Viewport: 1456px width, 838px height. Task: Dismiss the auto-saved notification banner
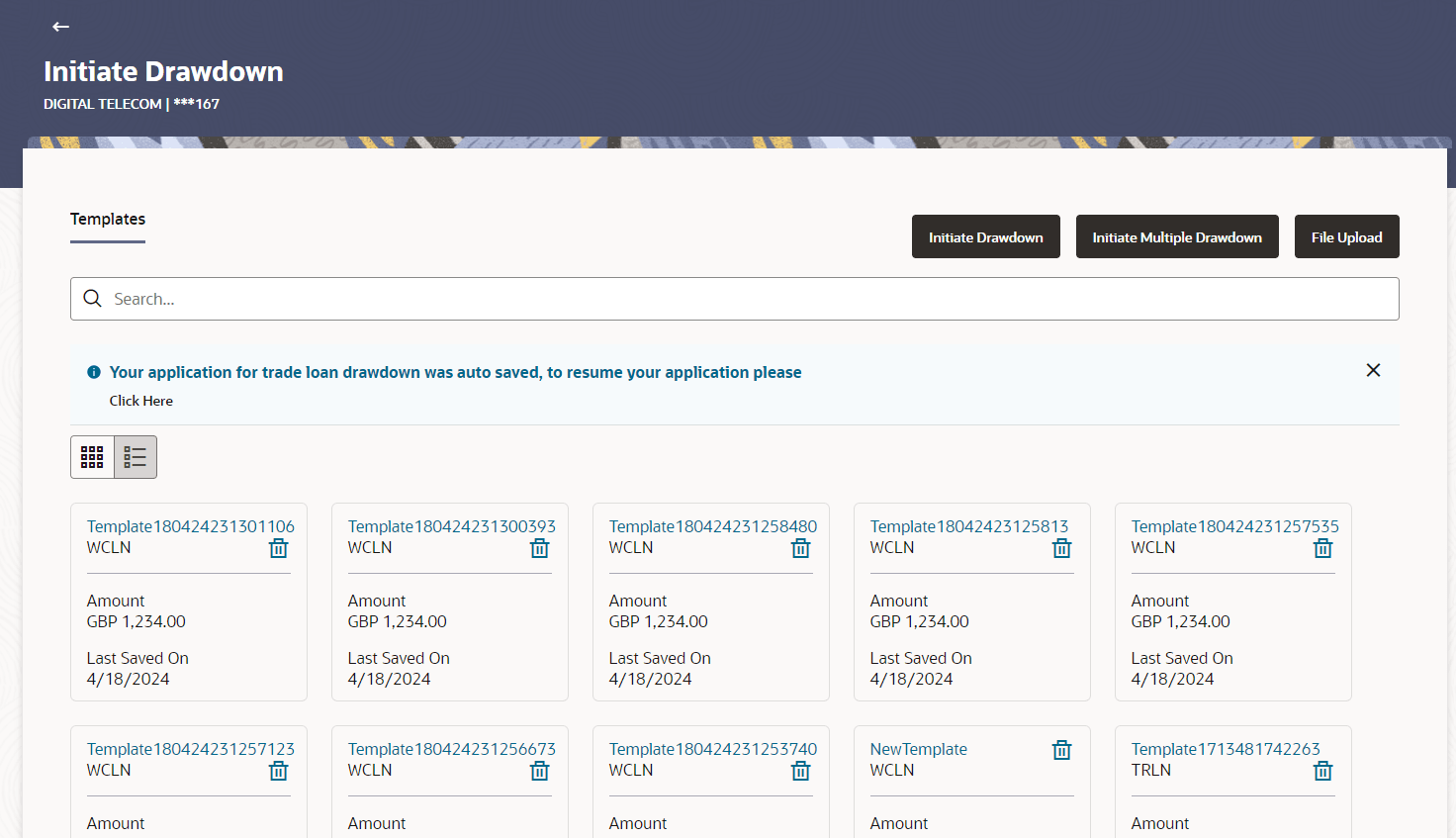click(1373, 370)
